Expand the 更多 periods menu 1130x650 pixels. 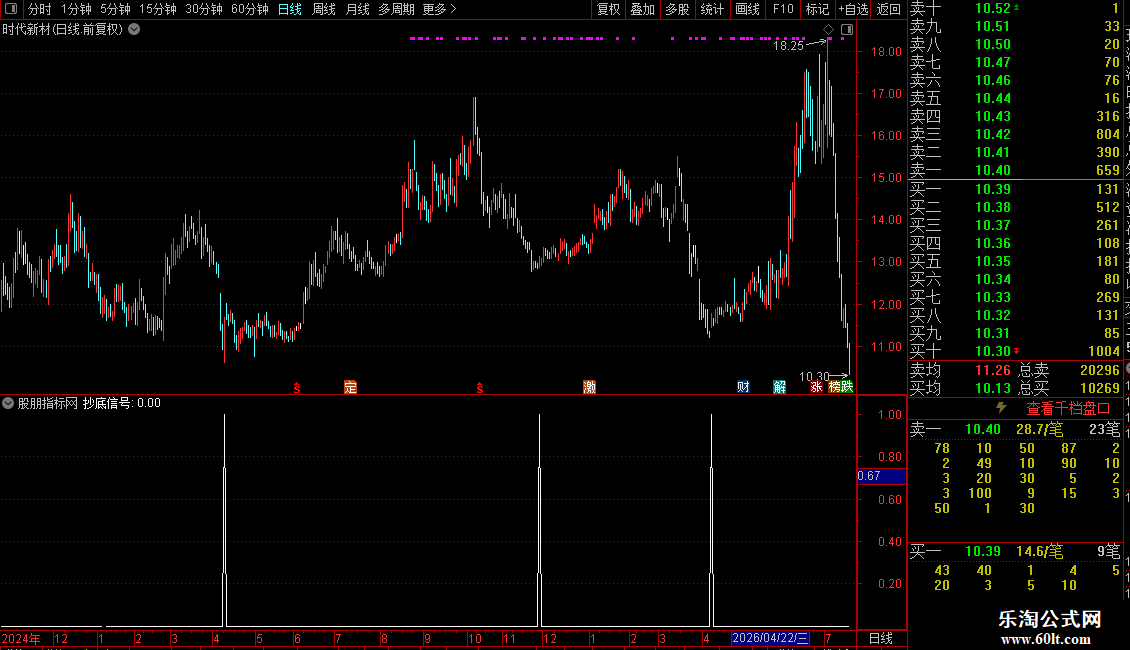click(440, 9)
